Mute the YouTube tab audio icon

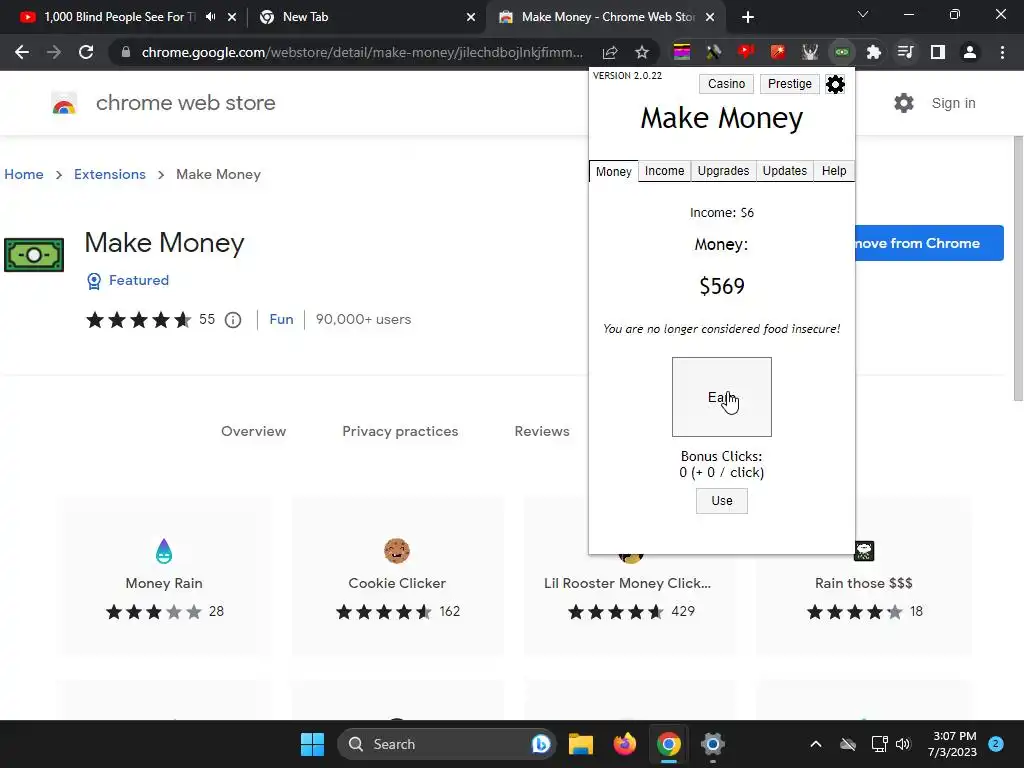[210, 17]
